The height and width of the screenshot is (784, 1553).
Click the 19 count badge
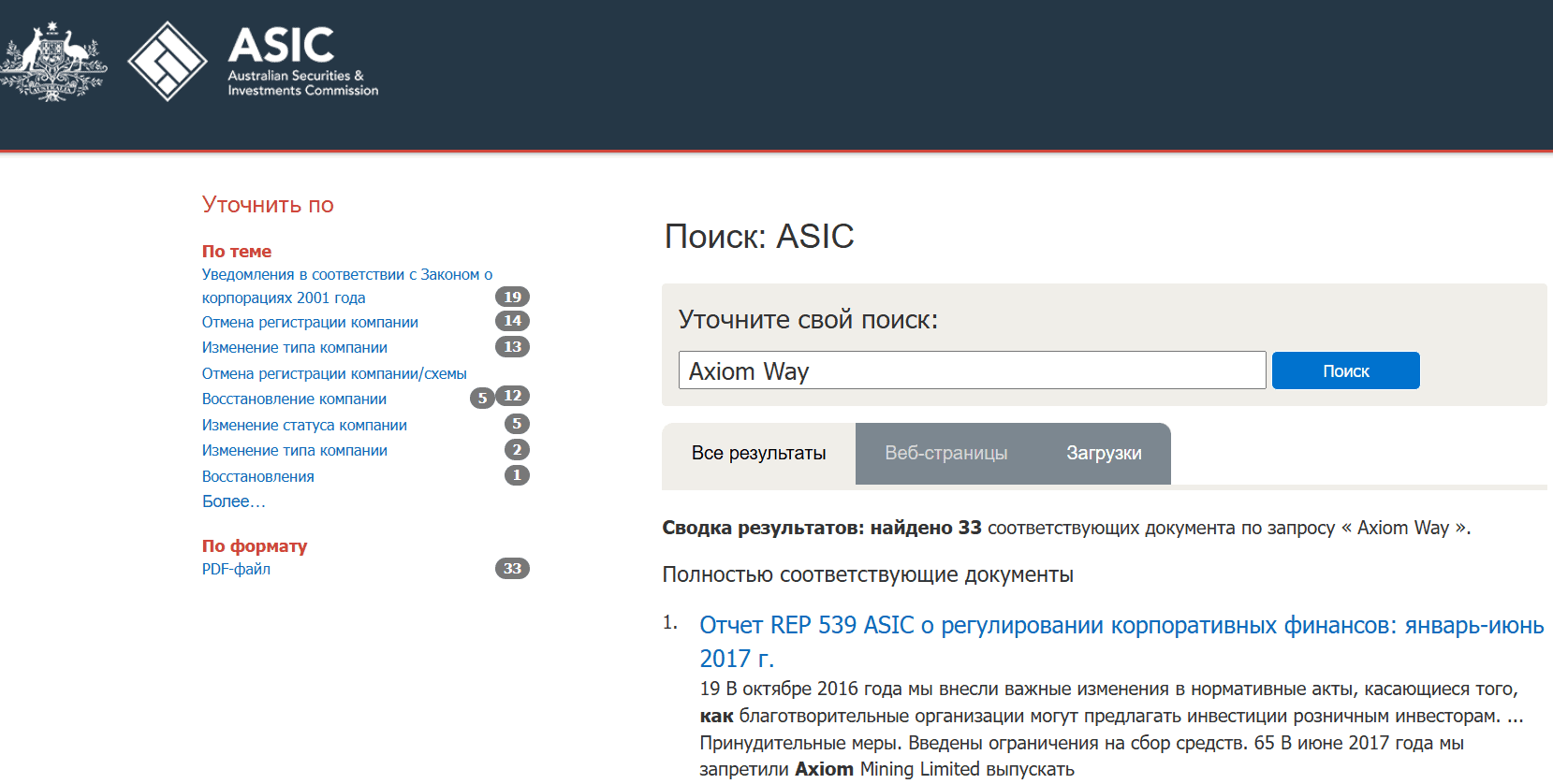(x=512, y=297)
